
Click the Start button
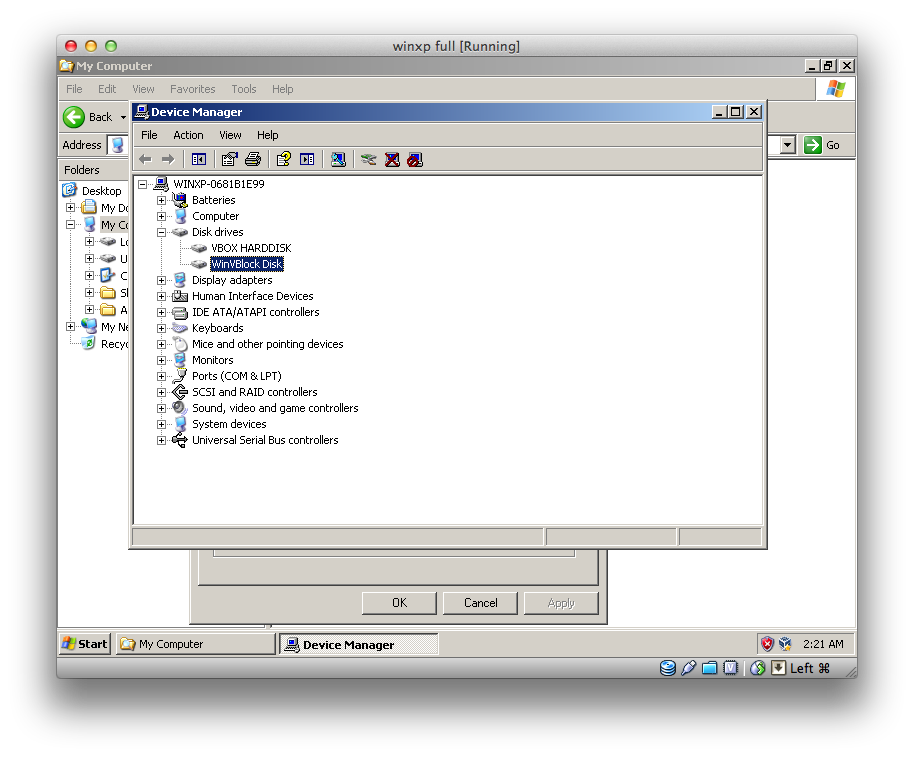85,644
